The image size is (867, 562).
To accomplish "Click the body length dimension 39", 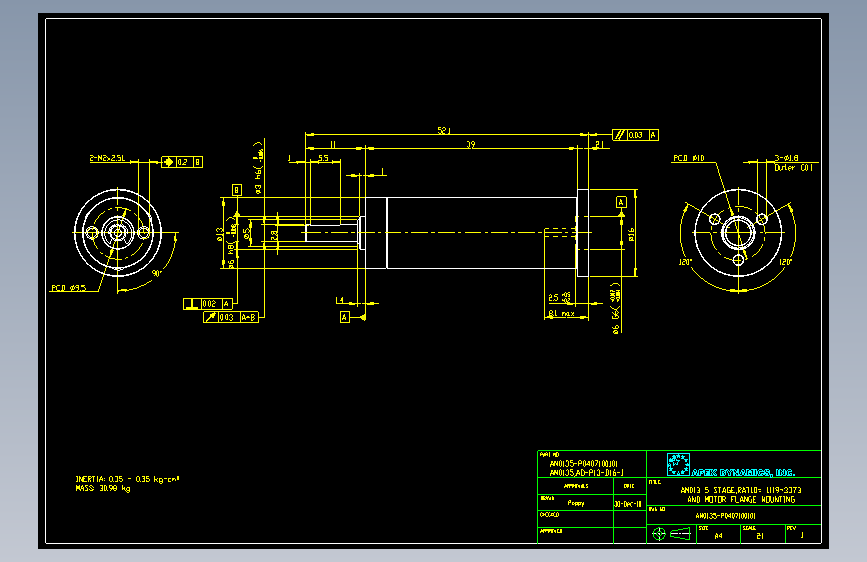I will tap(471, 144).
